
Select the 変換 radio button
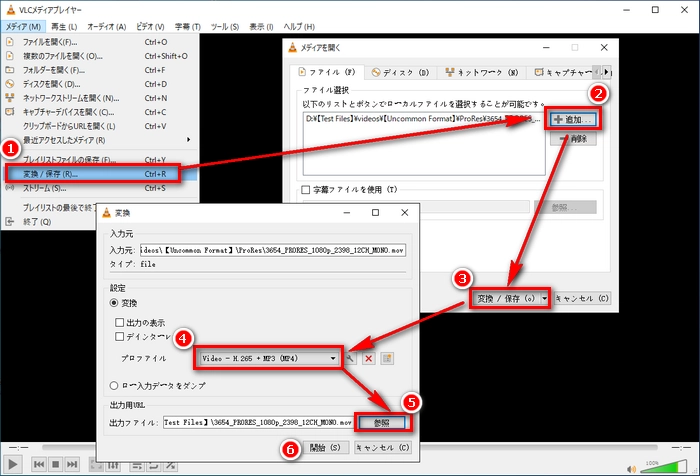[114, 303]
